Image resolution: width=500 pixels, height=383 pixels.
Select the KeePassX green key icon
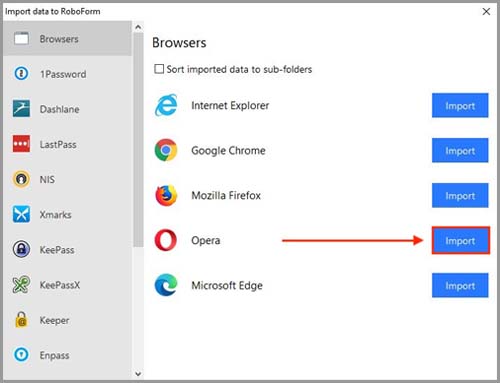pyautogui.click(x=21, y=285)
